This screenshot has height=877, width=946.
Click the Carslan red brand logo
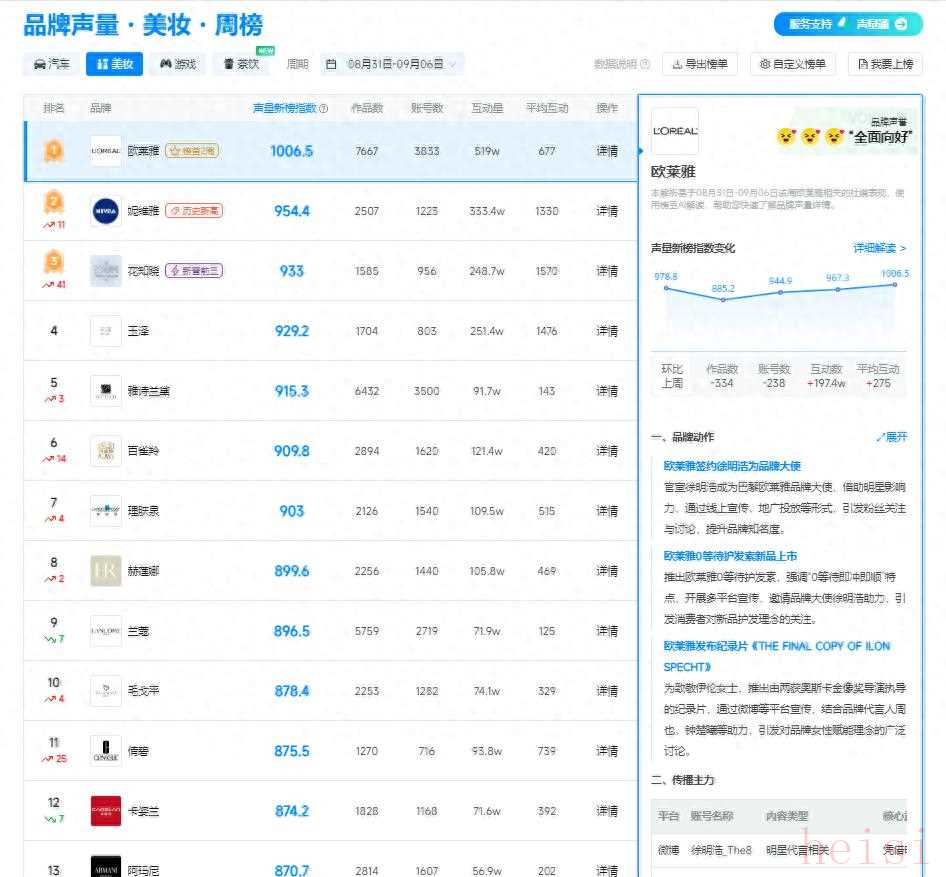coord(105,811)
